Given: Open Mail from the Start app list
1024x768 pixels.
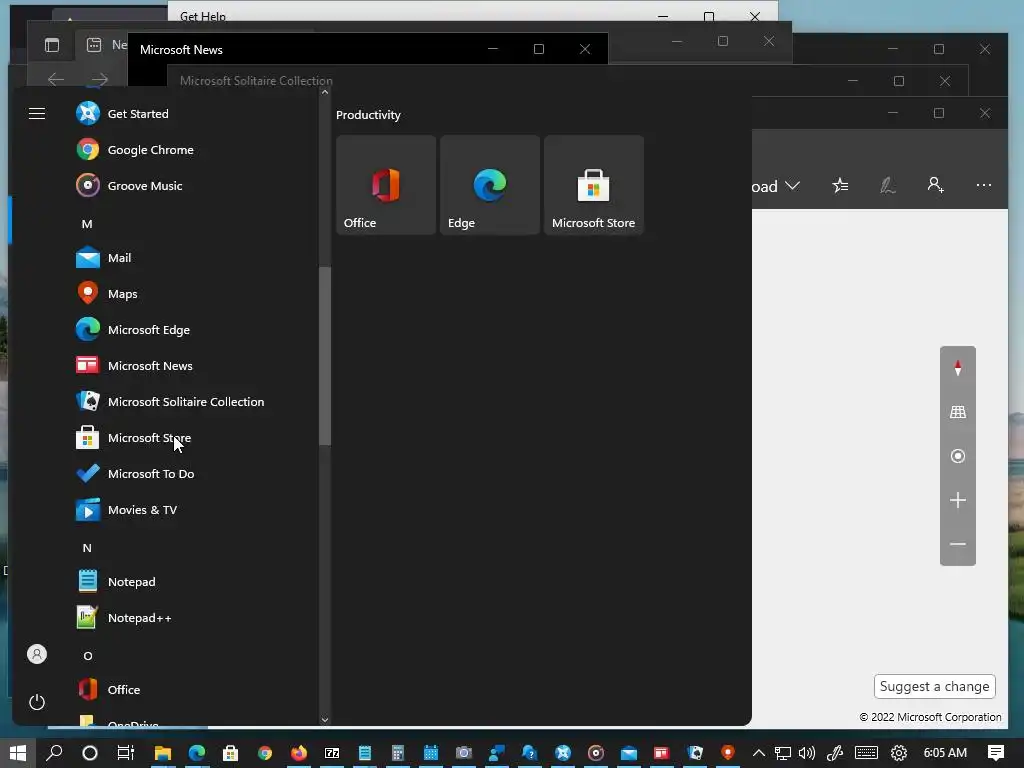Looking at the screenshot, I should tap(103, 257).
